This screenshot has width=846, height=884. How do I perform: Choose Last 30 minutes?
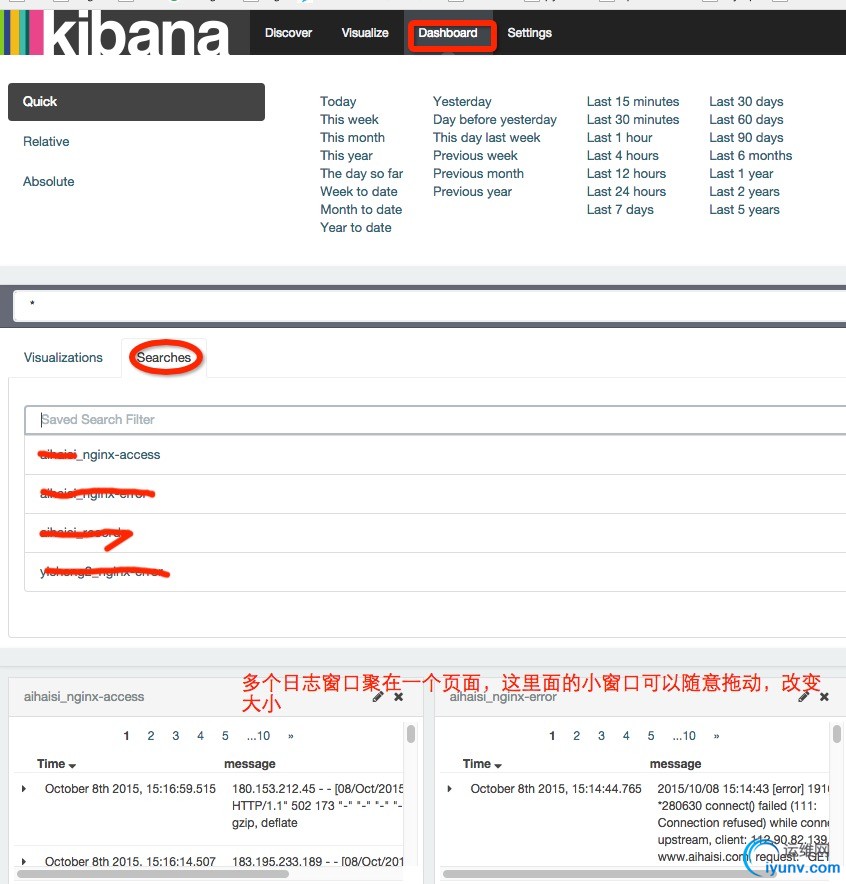tap(633, 120)
